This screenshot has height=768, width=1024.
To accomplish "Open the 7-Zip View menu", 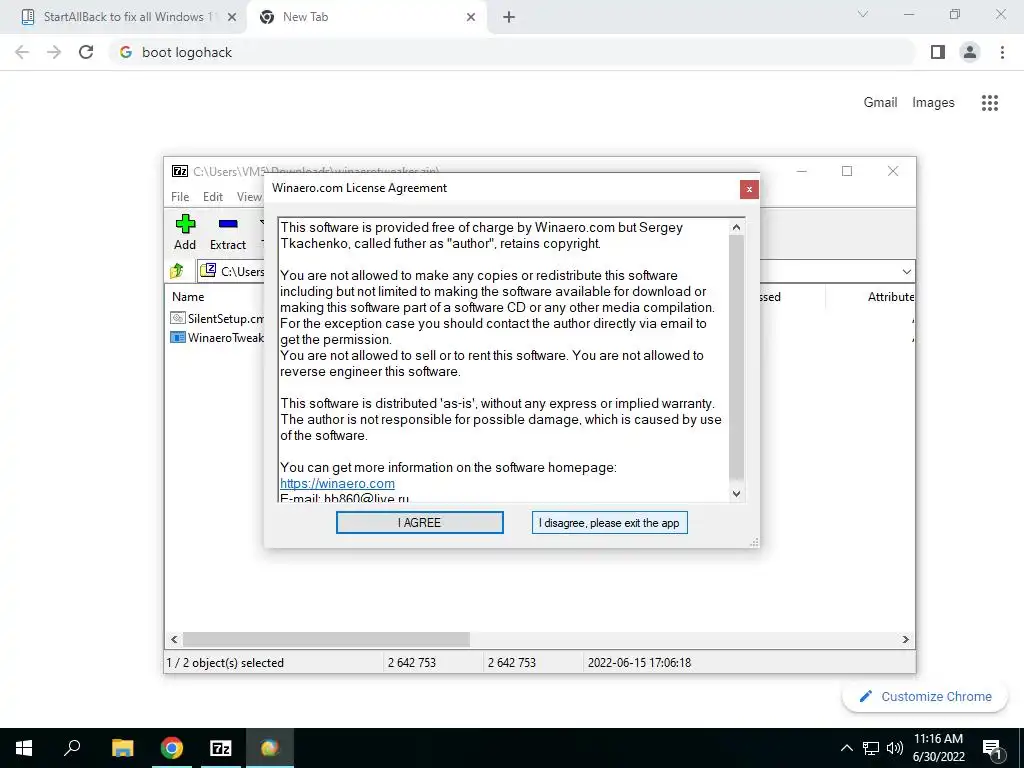I will pos(249,197).
